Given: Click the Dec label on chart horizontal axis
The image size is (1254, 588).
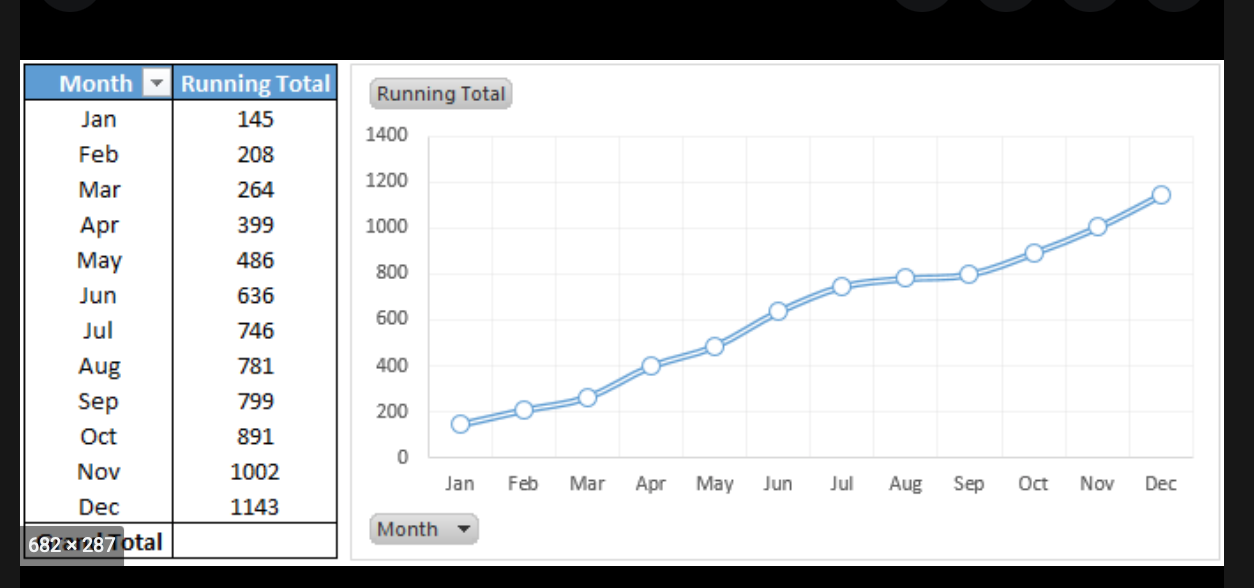Looking at the screenshot, I should pyautogui.click(x=1160, y=484).
